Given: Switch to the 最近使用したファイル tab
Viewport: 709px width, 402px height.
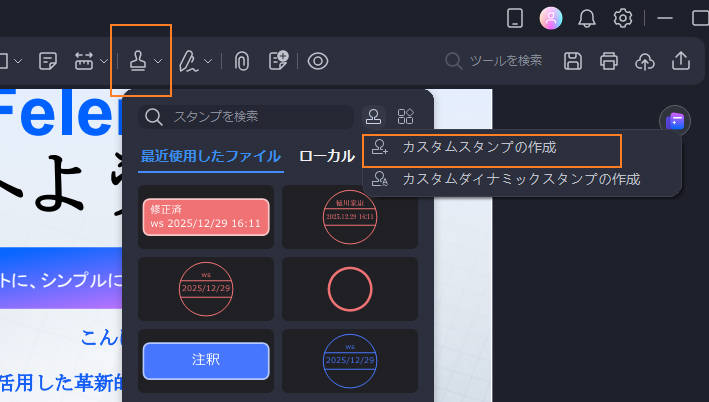Looking at the screenshot, I should [211, 156].
